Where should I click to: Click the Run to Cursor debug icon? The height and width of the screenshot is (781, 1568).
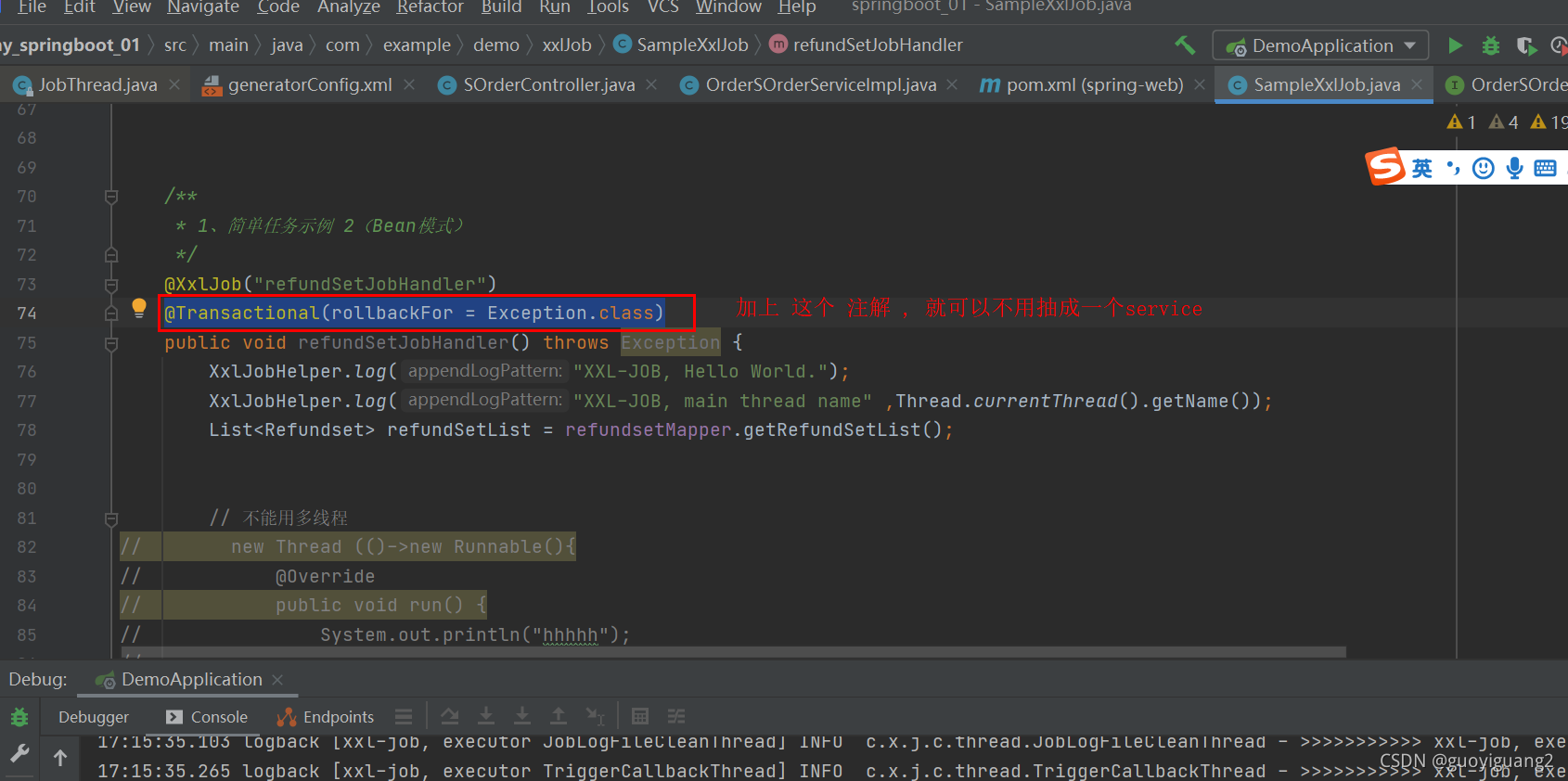click(x=595, y=716)
